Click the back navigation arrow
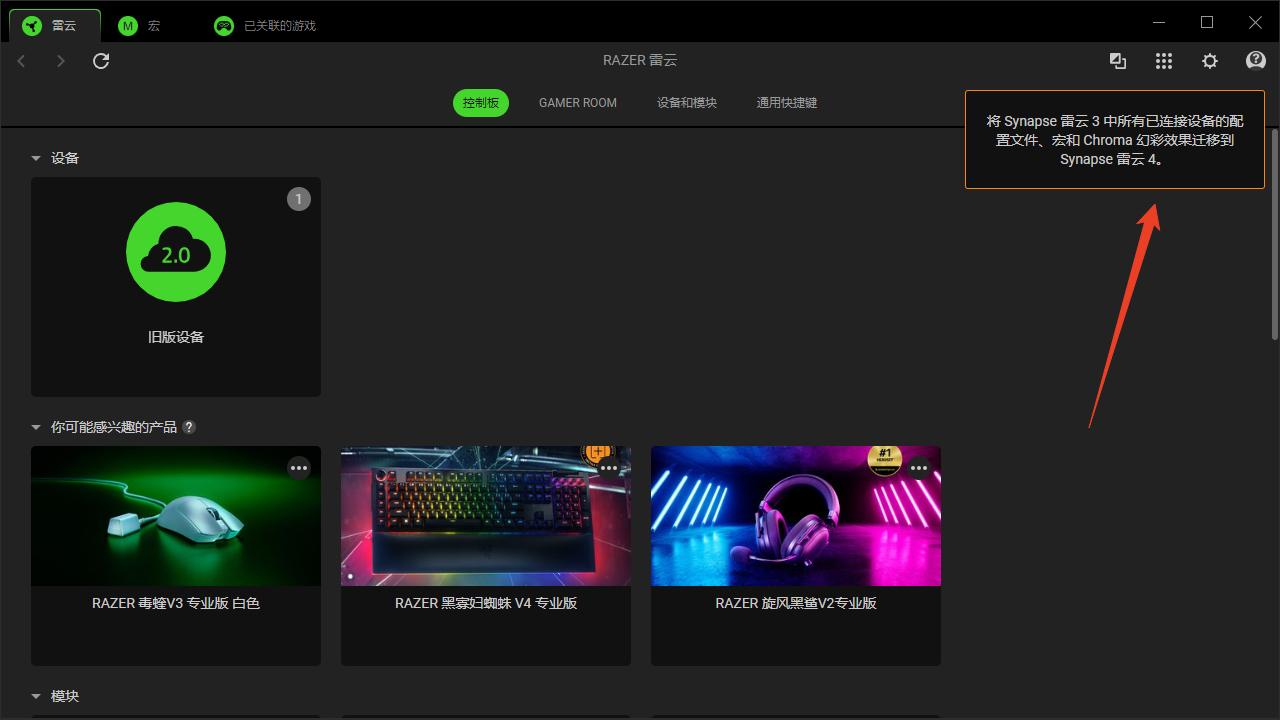This screenshot has width=1280, height=720. tap(22, 61)
